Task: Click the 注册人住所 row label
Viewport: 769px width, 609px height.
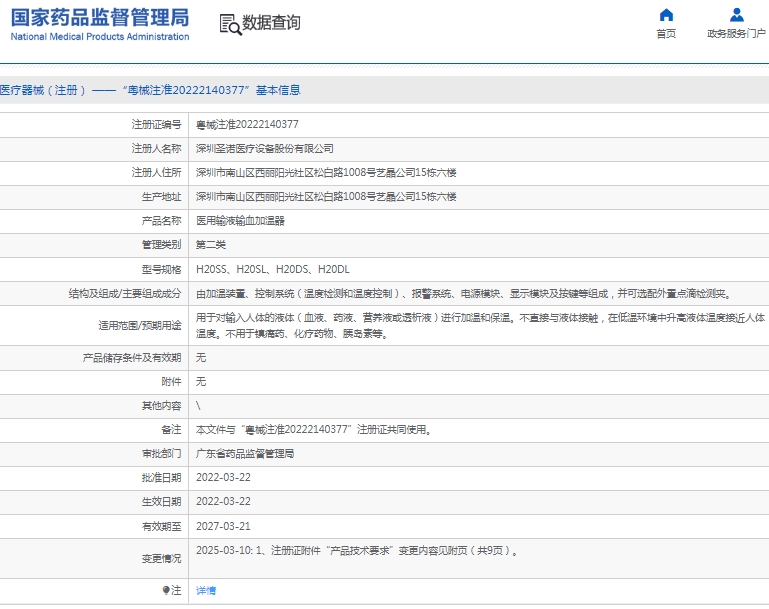Action: (x=156, y=173)
